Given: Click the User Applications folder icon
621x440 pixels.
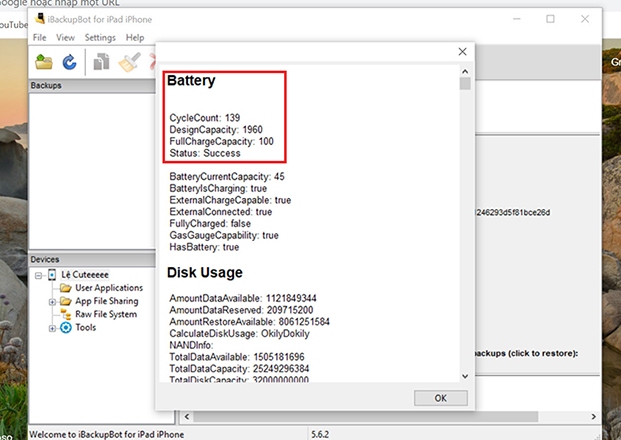Looking at the screenshot, I should click(65, 288).
